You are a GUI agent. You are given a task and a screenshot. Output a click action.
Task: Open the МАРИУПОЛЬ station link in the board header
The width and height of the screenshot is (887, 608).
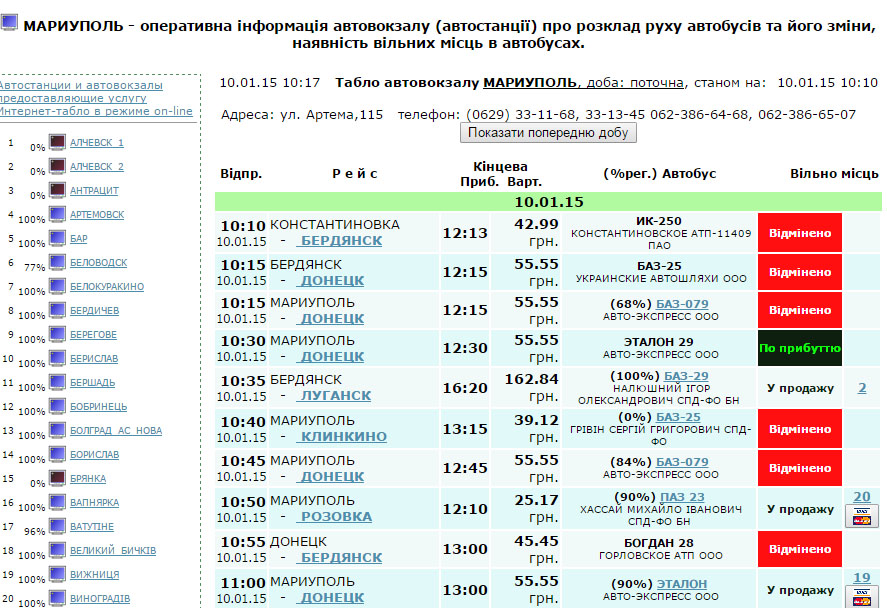529,83
